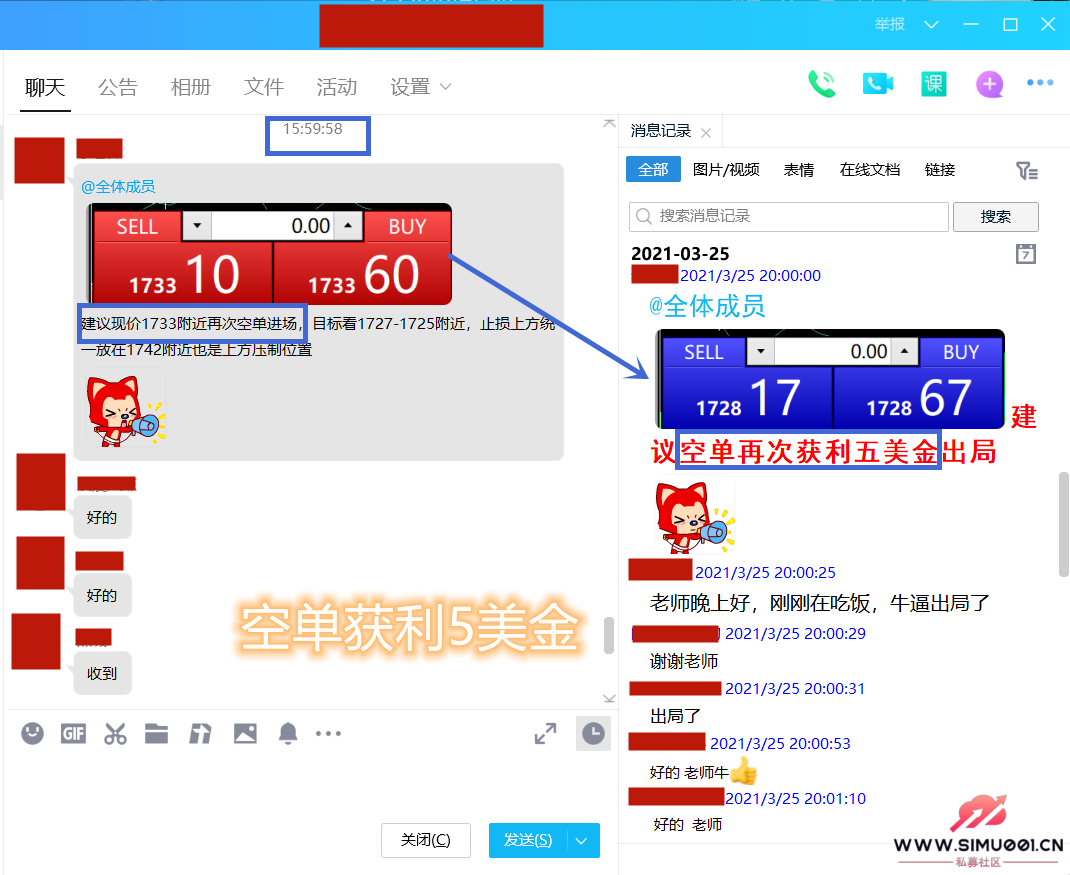Click the 搜索消息记录 search field
Screen dimensions: 1070x875
[x=790, y=216]
